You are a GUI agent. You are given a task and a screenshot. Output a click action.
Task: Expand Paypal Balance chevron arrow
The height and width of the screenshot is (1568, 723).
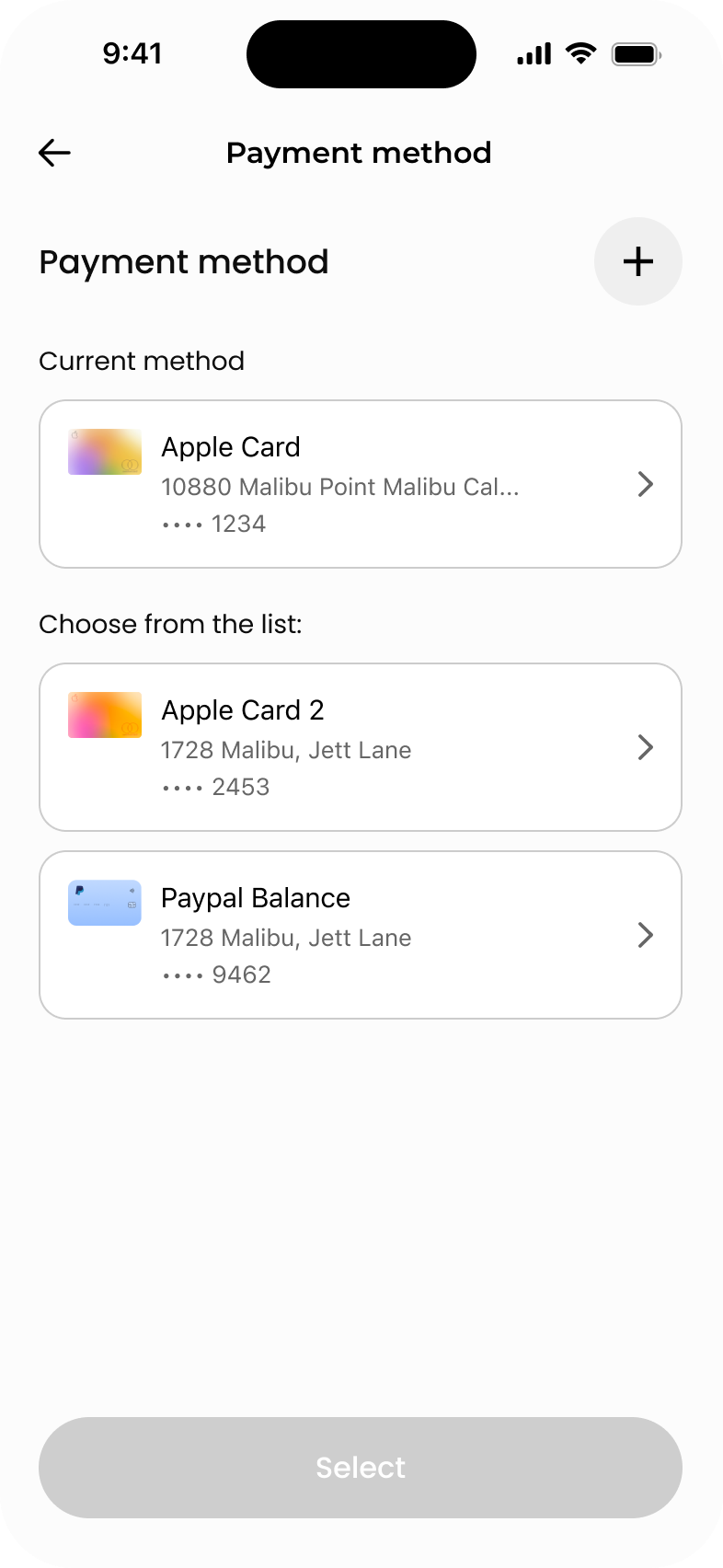pos(646,935)
